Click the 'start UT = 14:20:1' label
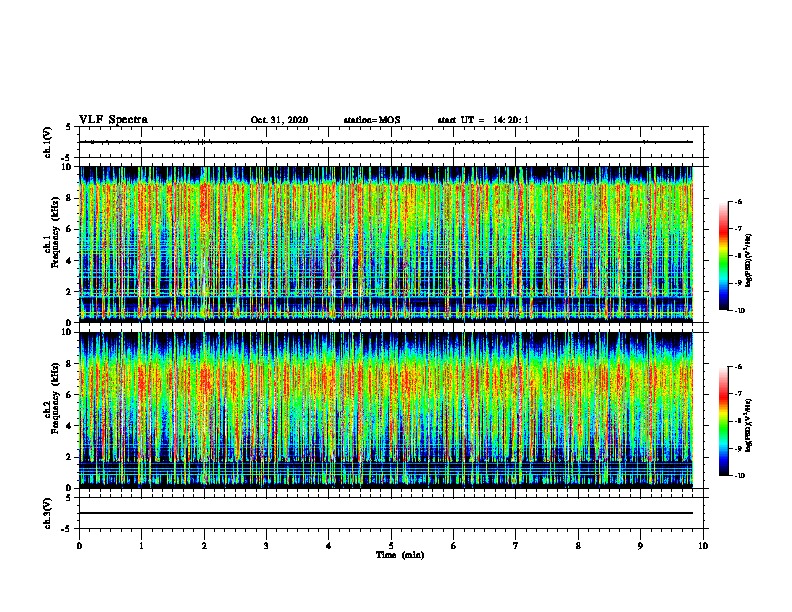 click(x=483, y=120)
